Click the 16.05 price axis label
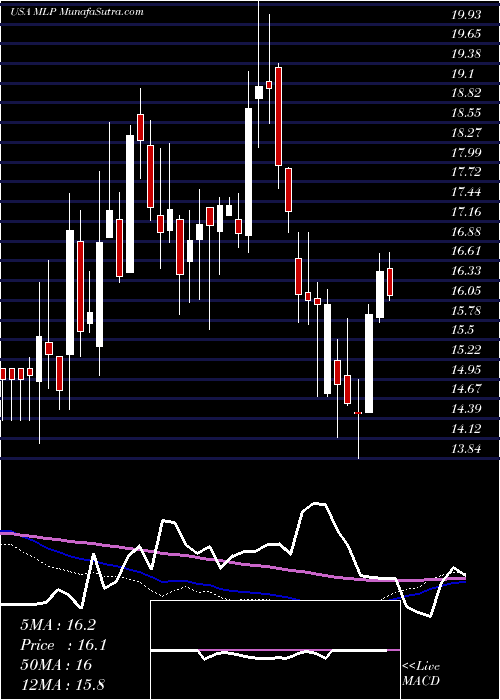The width and height of the screenshot is (500, 700). [x=466, y=291]
